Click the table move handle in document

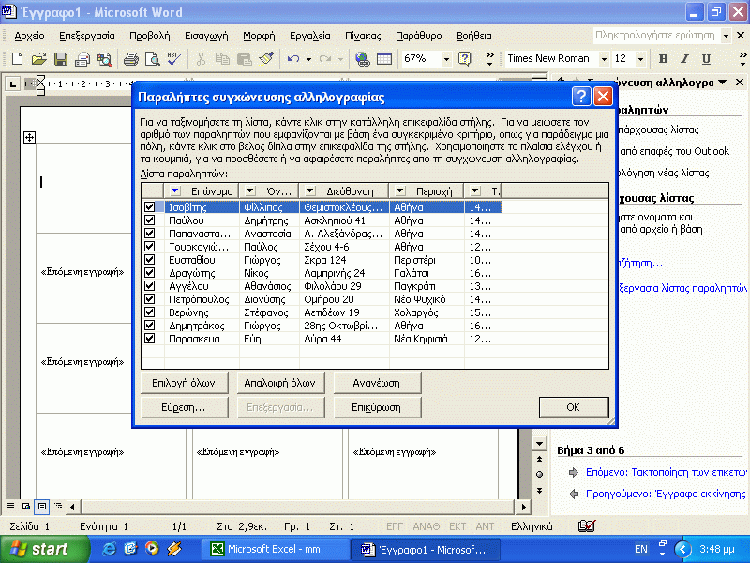click(29, 138)
